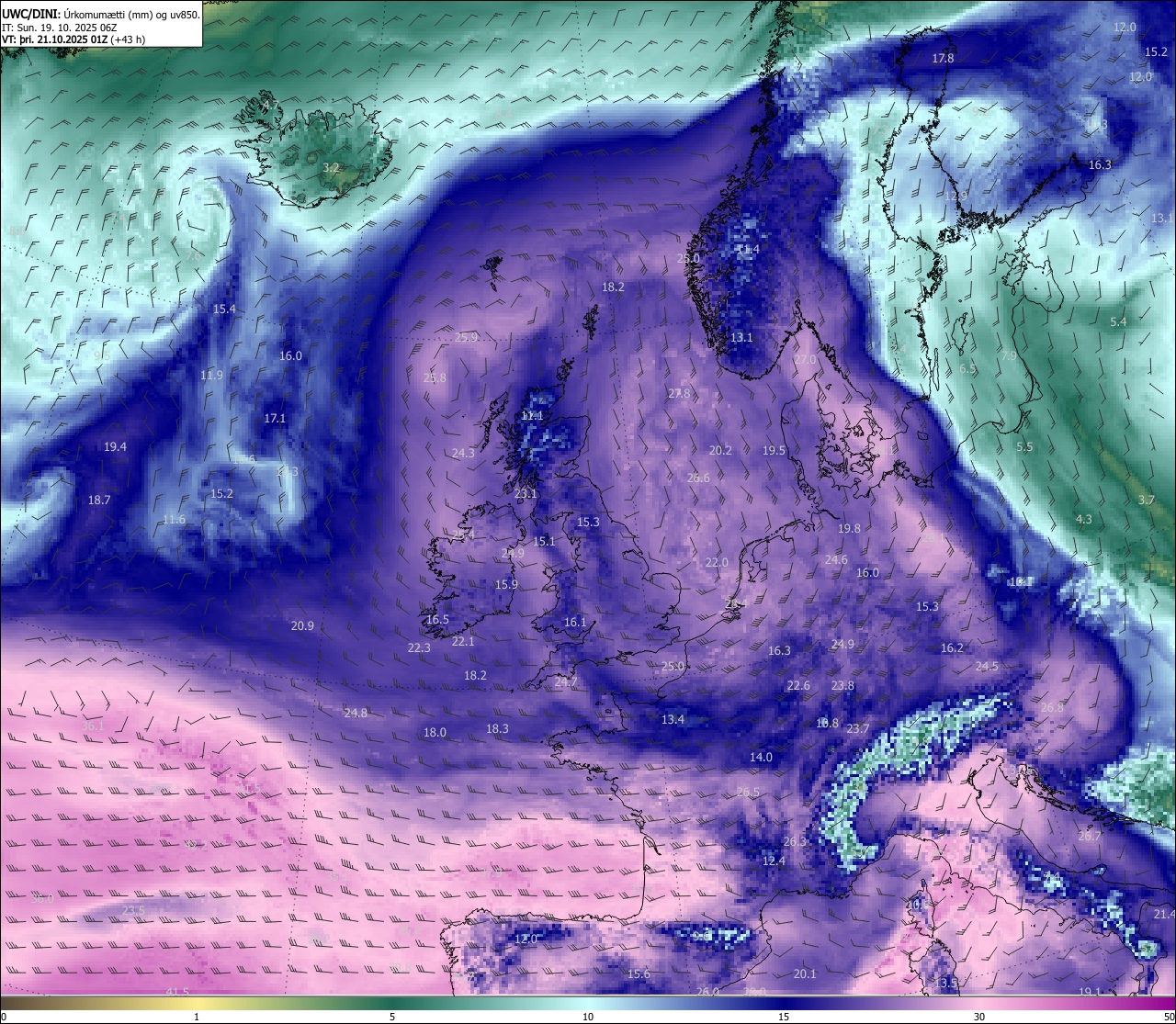
Task: Click the '15' label on the color scale
Action: [784, 1017]
